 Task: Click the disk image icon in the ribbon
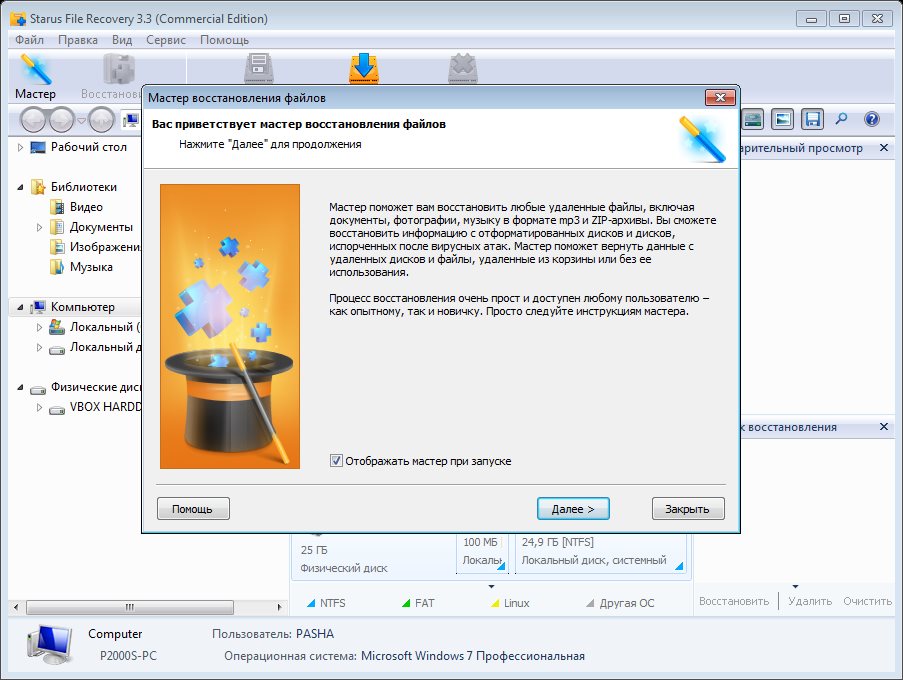click(x=258, y=68)
